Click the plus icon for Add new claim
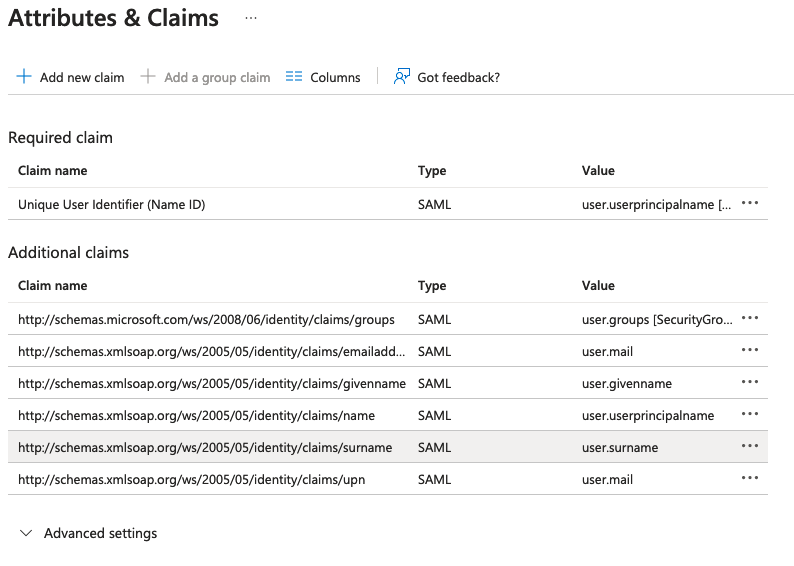794x566 pixels. click(24, 77)
